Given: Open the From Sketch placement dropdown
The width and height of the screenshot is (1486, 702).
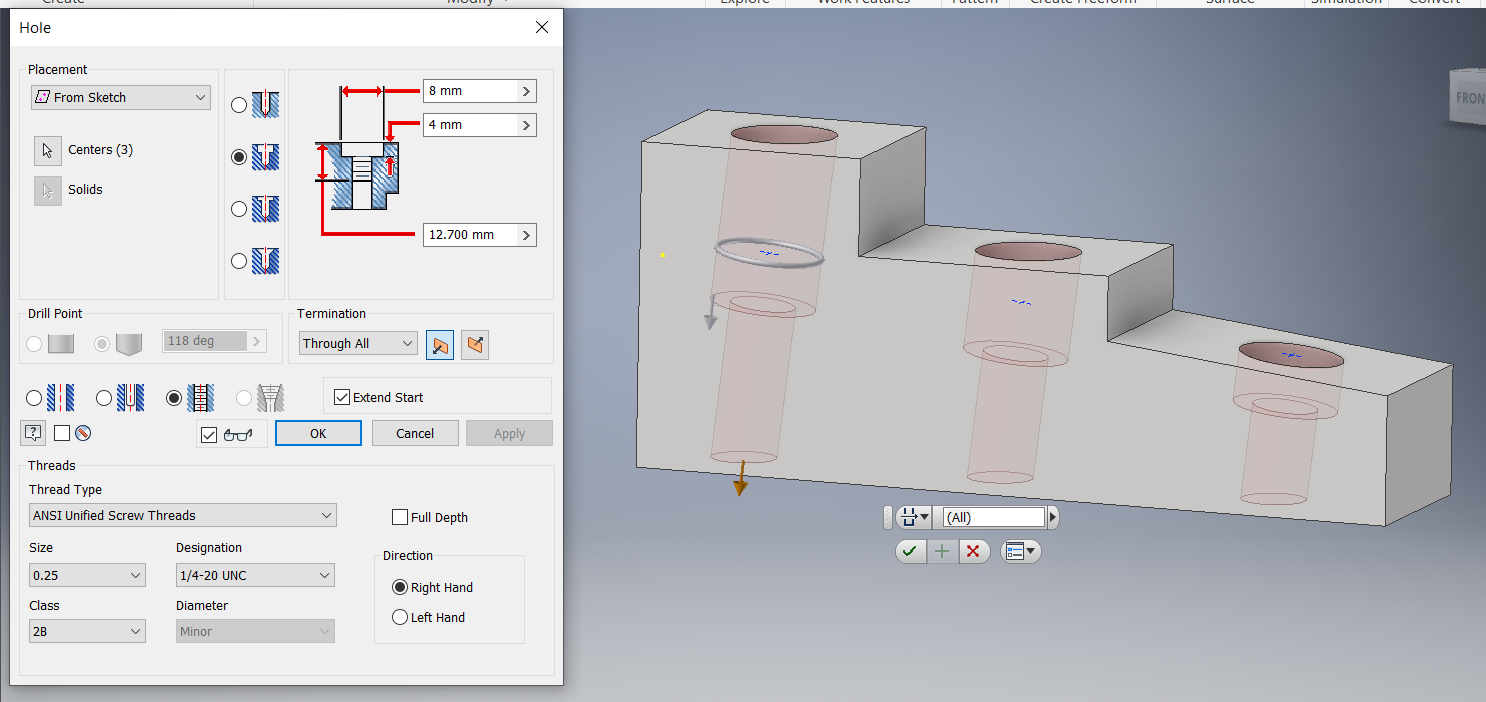Looking at the screenshot, I should click(121, 97).
